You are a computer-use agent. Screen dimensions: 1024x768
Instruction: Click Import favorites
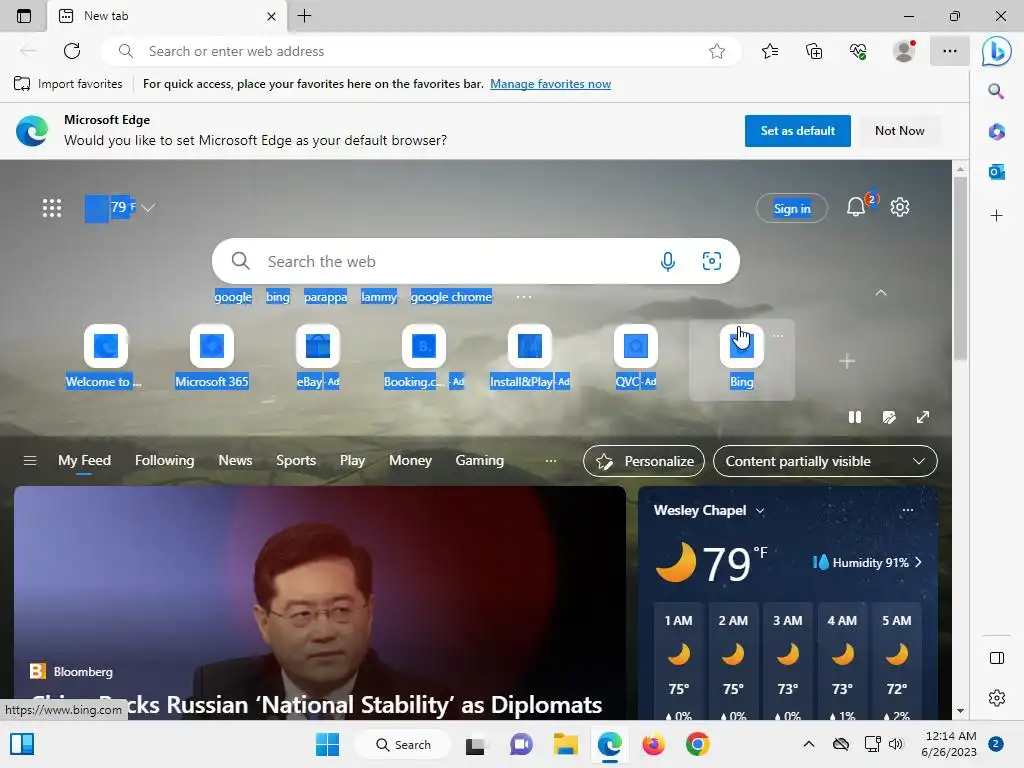coord(68,84)
